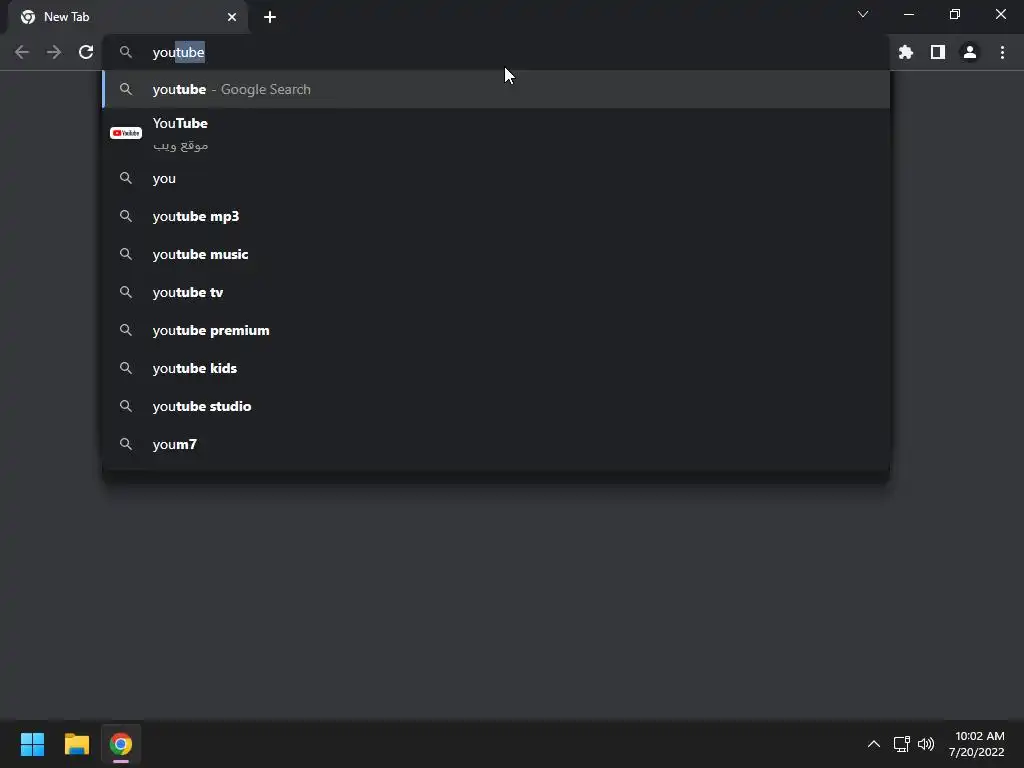This screenshot has width=1024, height=768.
Task: Select 'youtube premium' suggestion
Action: [496, 330]
